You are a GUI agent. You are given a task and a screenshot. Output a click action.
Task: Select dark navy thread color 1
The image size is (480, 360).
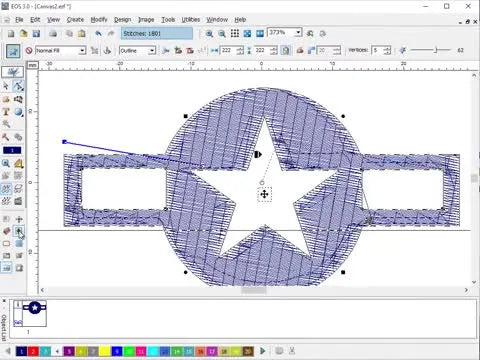tap(22, 351)
